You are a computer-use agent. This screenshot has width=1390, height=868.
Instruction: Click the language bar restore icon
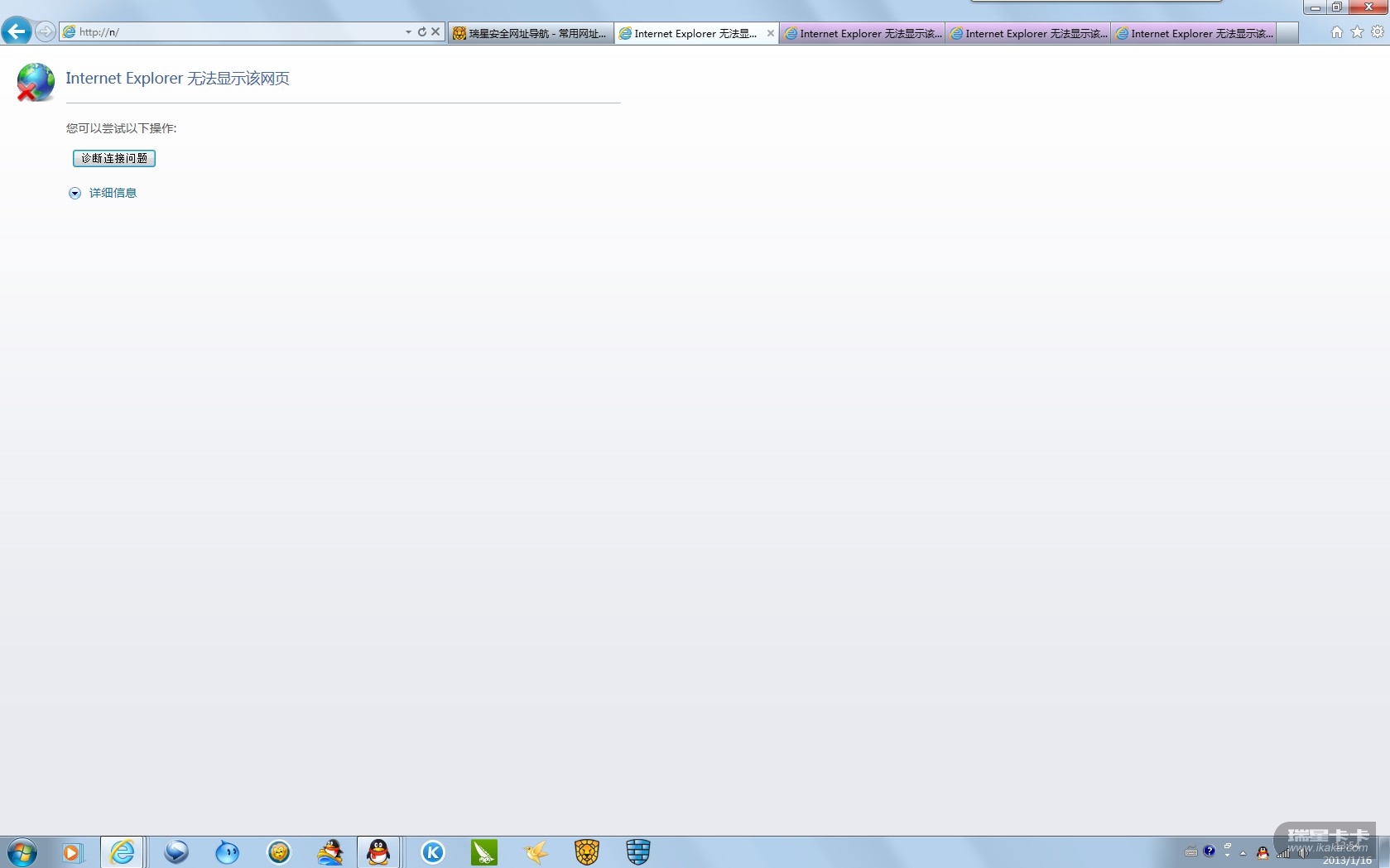(x=1228, y=846)
